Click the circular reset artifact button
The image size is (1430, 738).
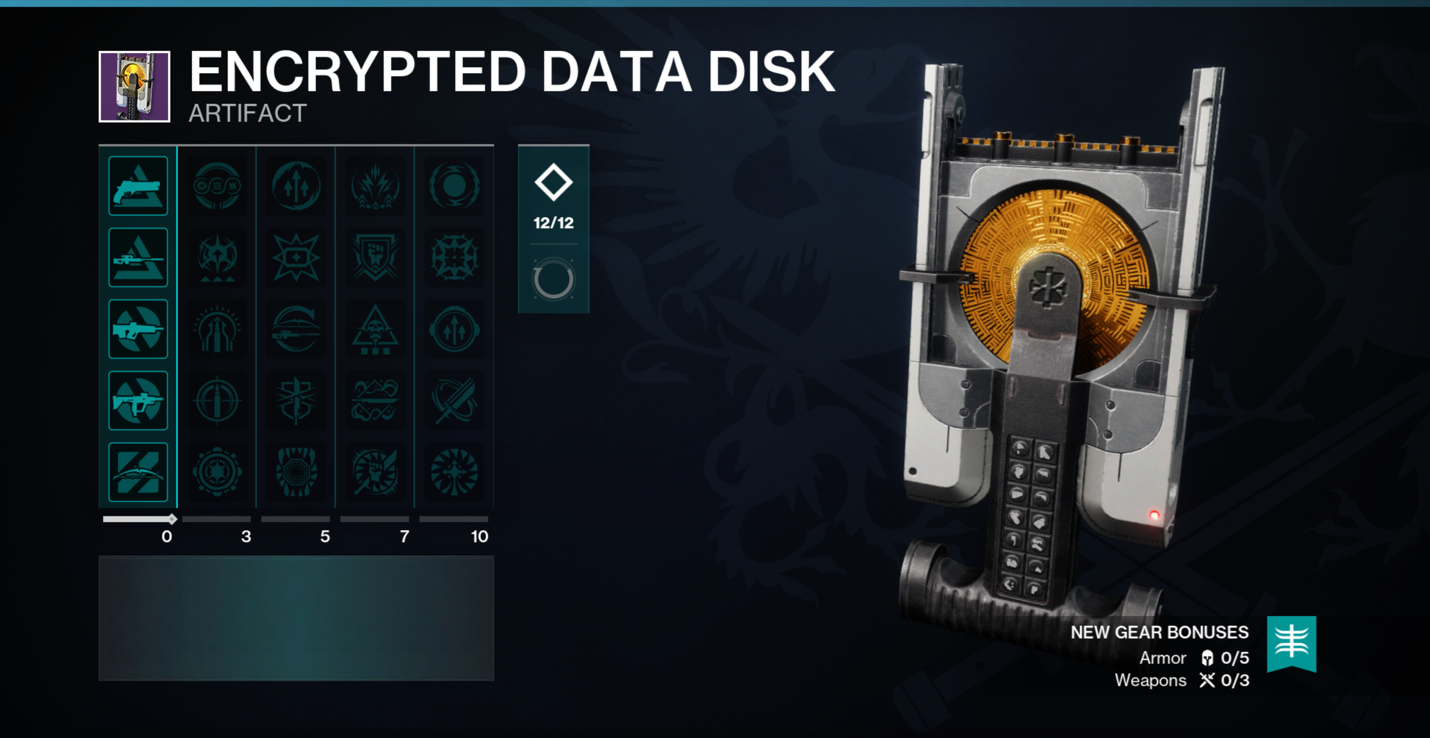click(x=553, y=280)
